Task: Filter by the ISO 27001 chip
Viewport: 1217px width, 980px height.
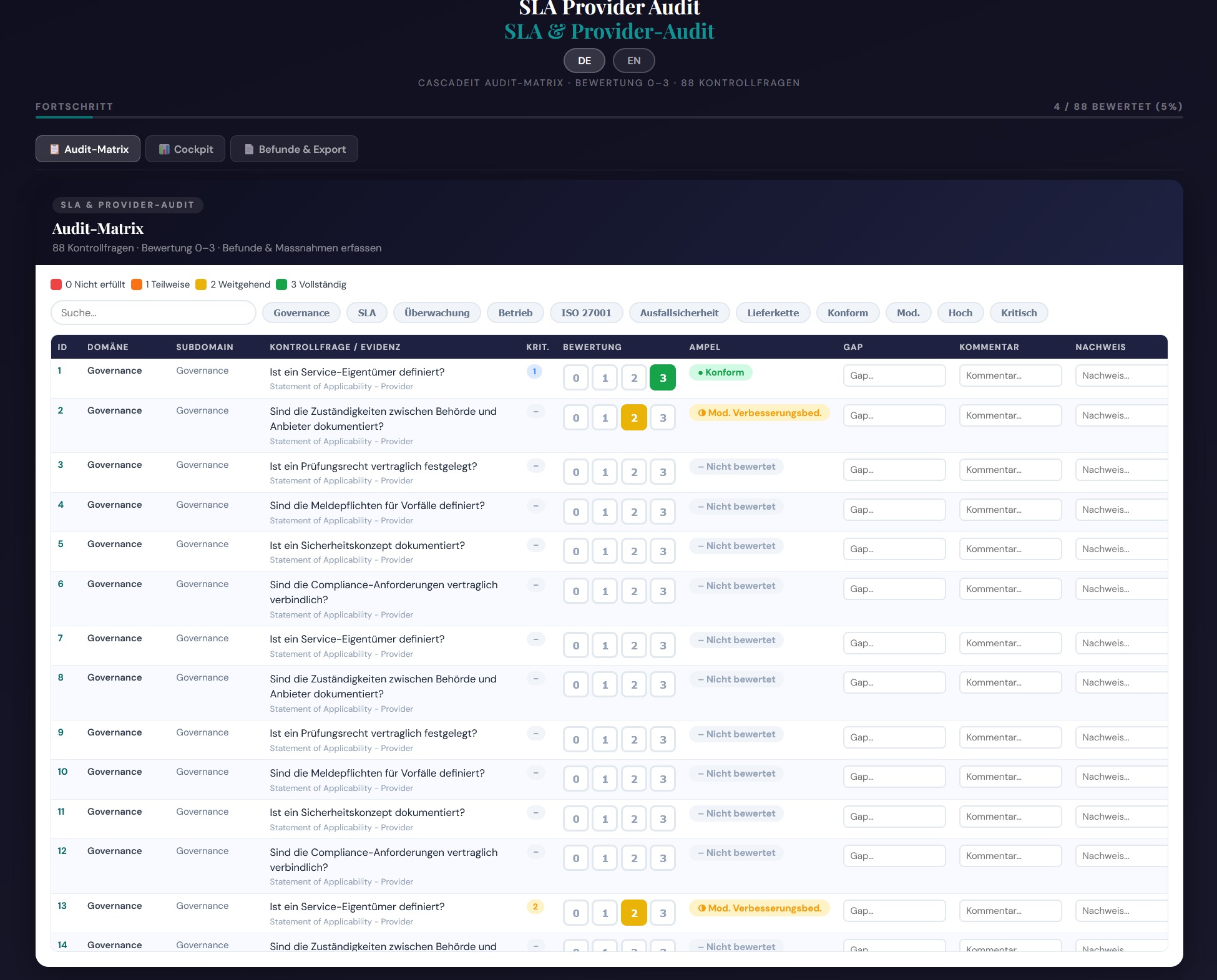Action: [585, 313]
